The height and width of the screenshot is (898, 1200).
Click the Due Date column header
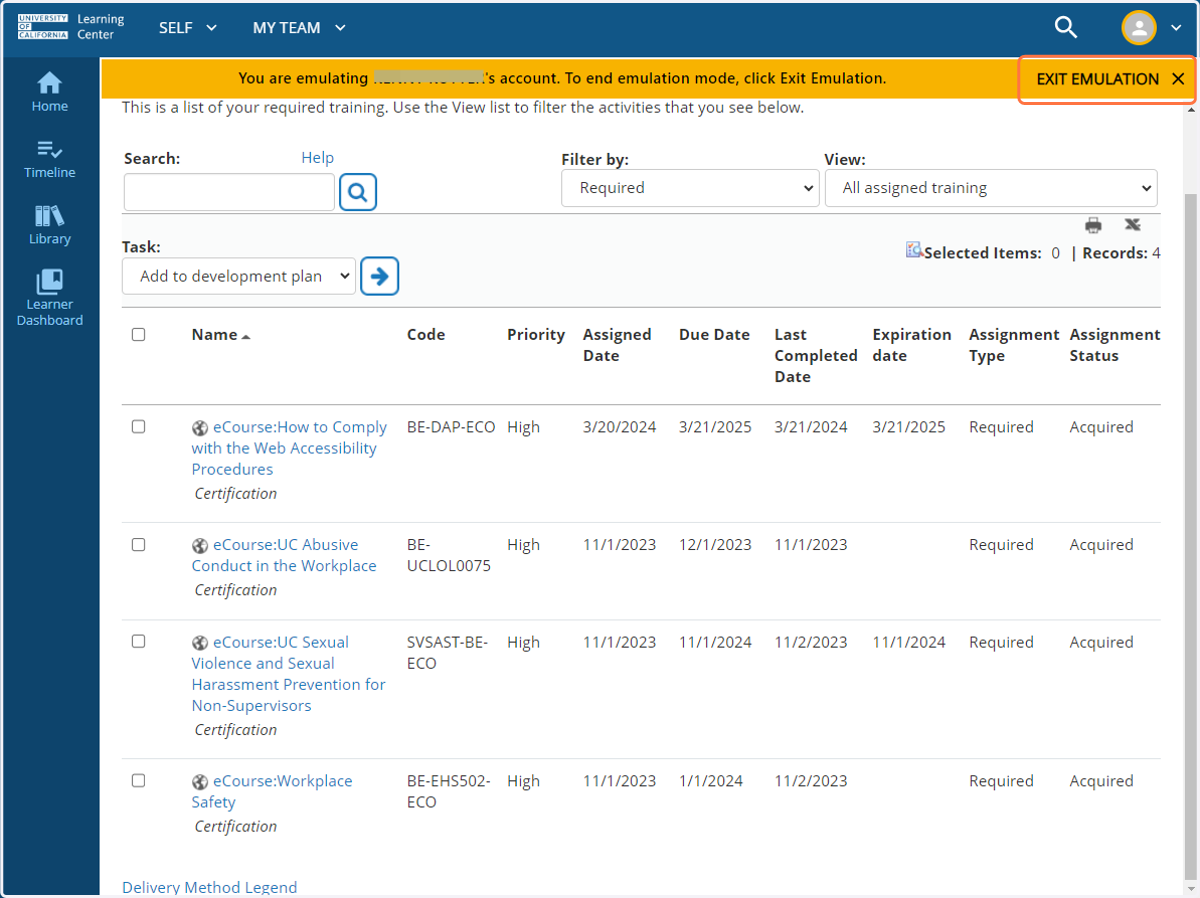714,335
